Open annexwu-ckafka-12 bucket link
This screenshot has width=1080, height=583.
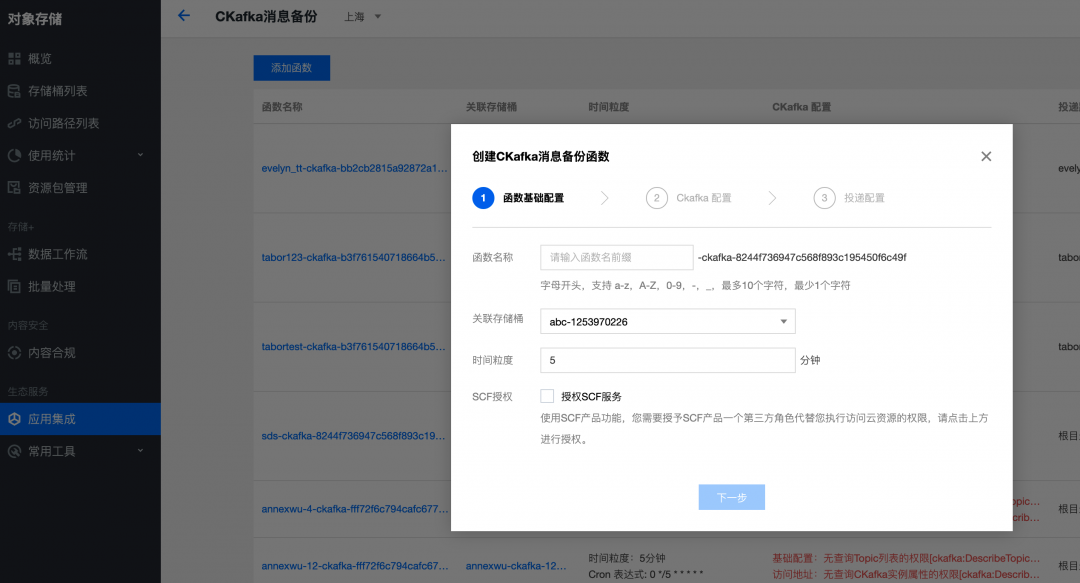[x=516, y=566]
